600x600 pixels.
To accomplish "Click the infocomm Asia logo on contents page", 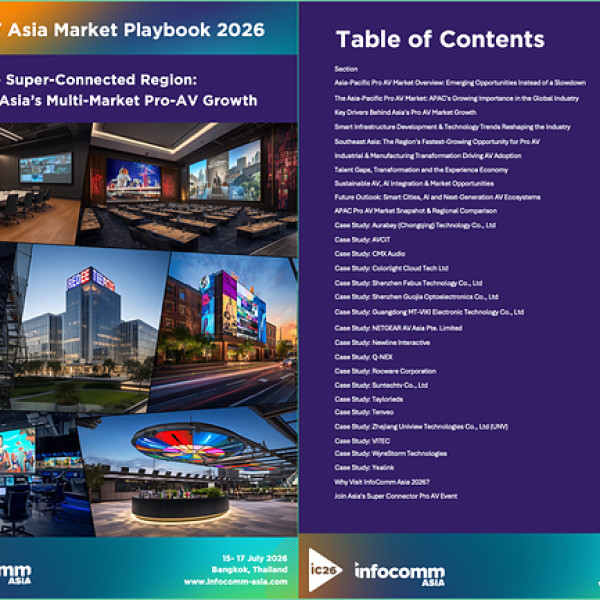I will (399, 574).
